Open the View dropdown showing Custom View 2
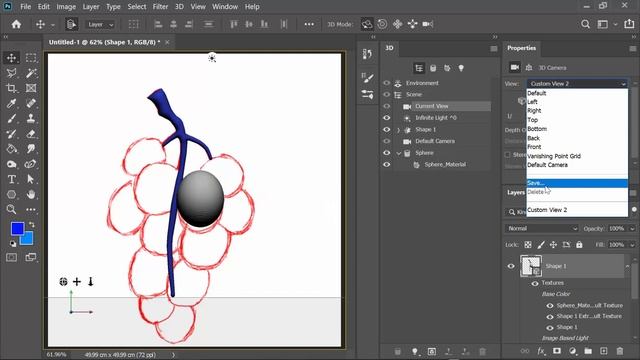640x360 pixels. [577, 84]
